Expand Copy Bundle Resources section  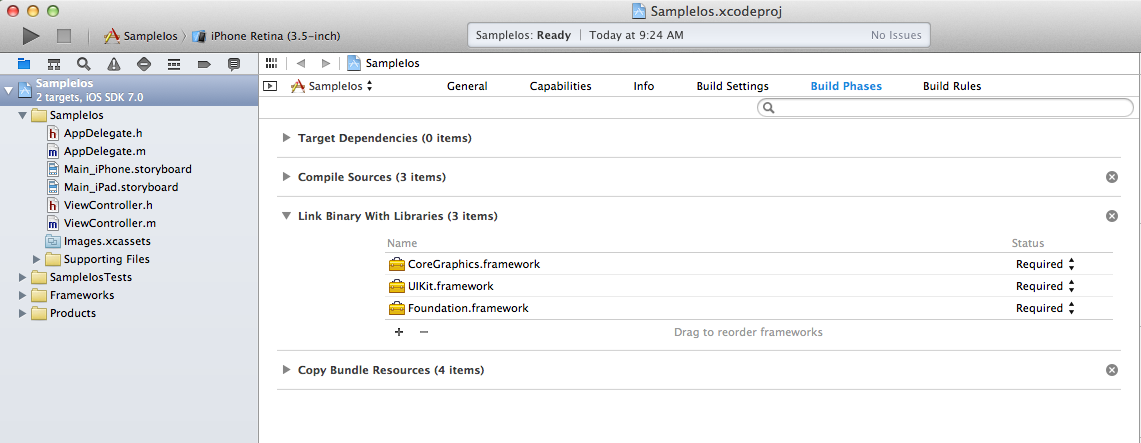[x=286, y=370]
